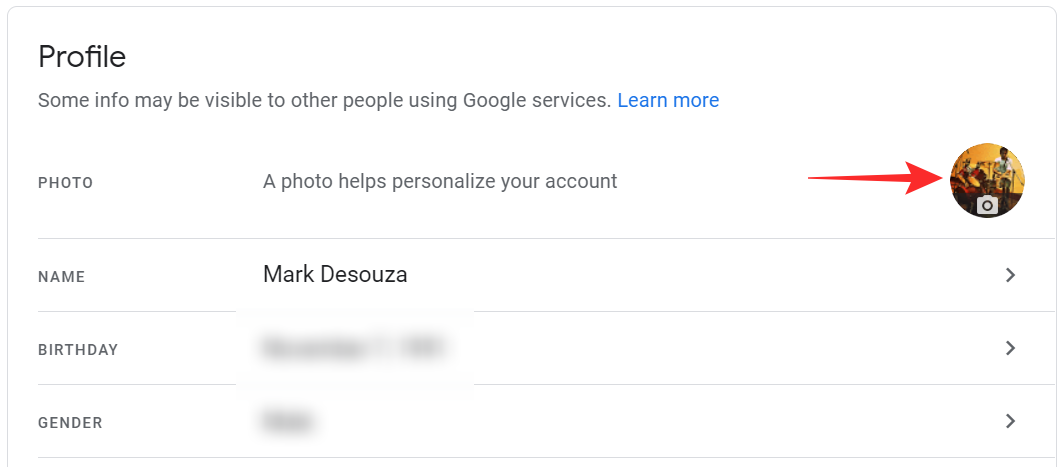
Task: Click the PHOTO row label
Action: pos(65,183)
